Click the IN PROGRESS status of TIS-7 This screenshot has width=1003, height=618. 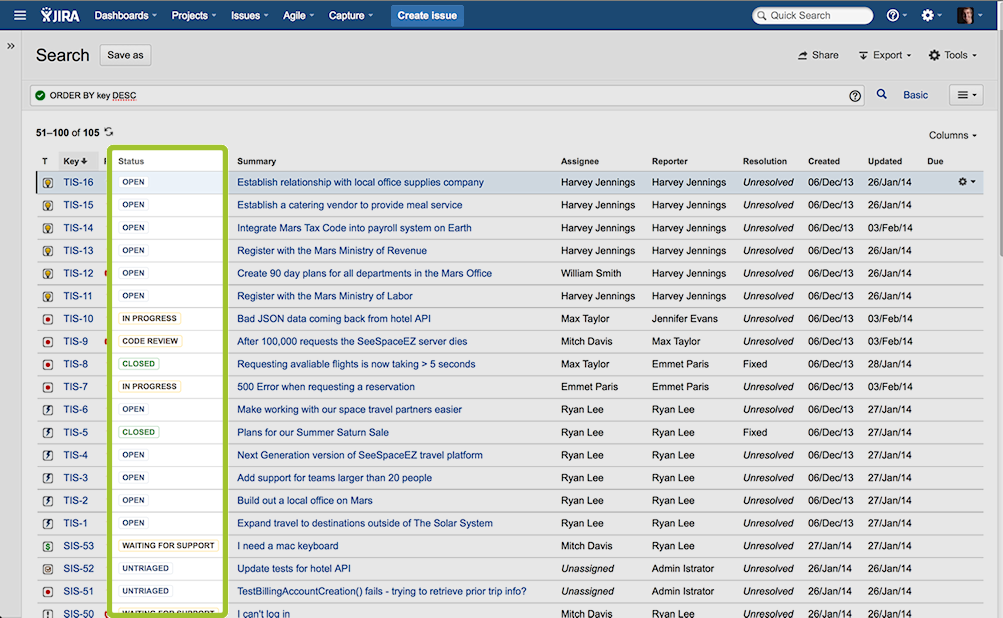pos(149,386)
